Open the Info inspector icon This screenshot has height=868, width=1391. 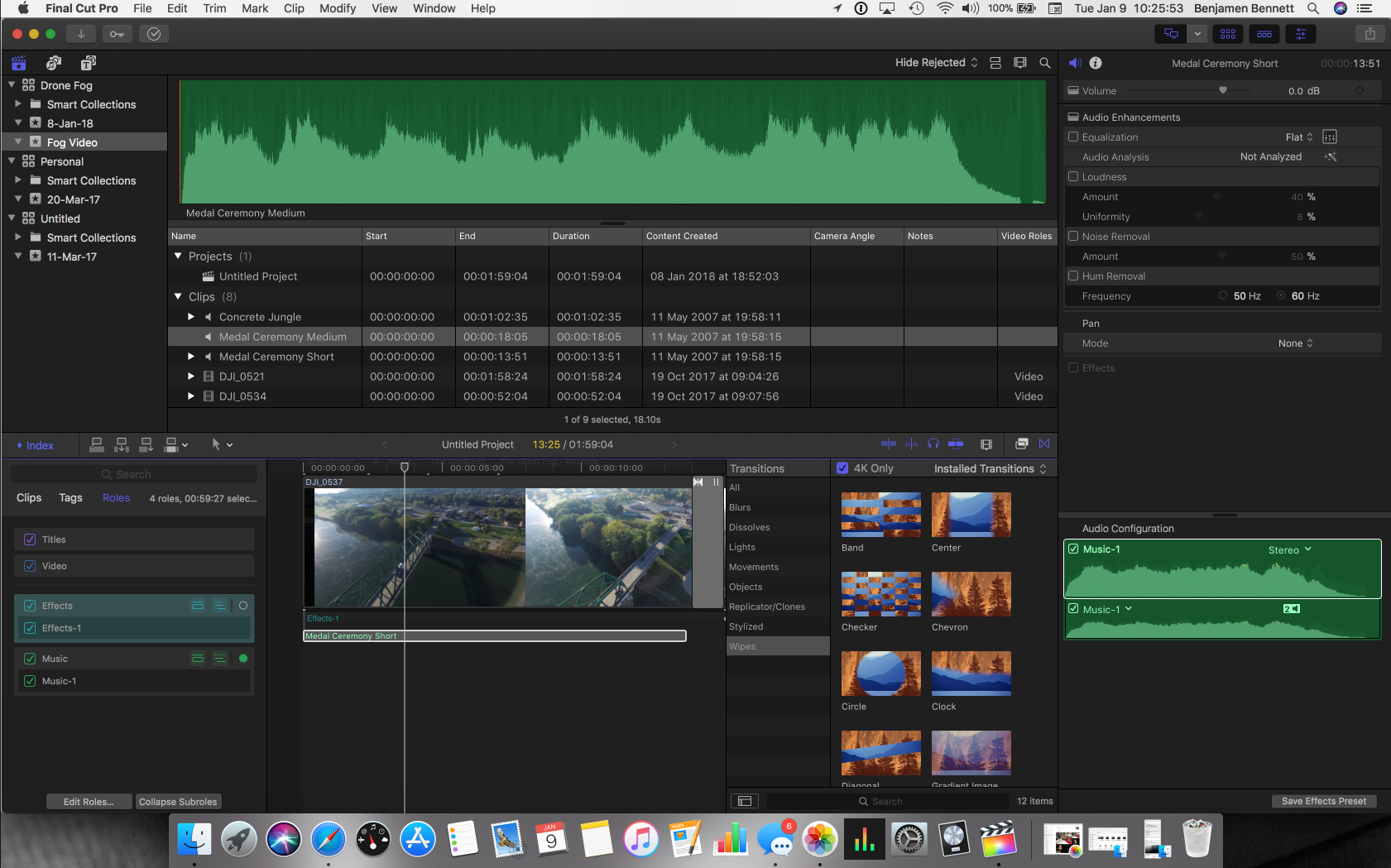click(x=1096, y=63)
